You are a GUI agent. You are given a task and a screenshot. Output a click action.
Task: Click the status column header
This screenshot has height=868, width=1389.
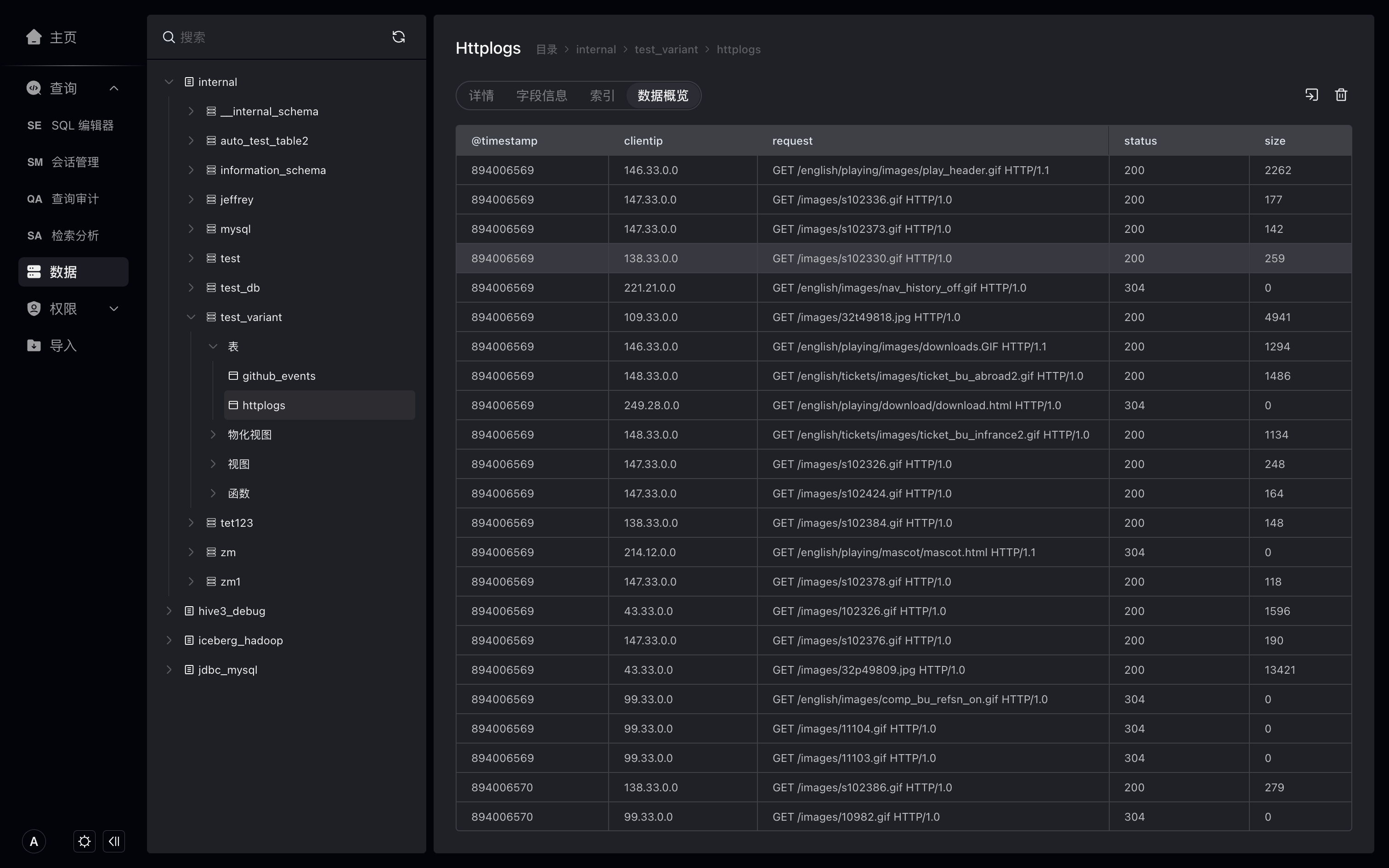point(1179,141)
